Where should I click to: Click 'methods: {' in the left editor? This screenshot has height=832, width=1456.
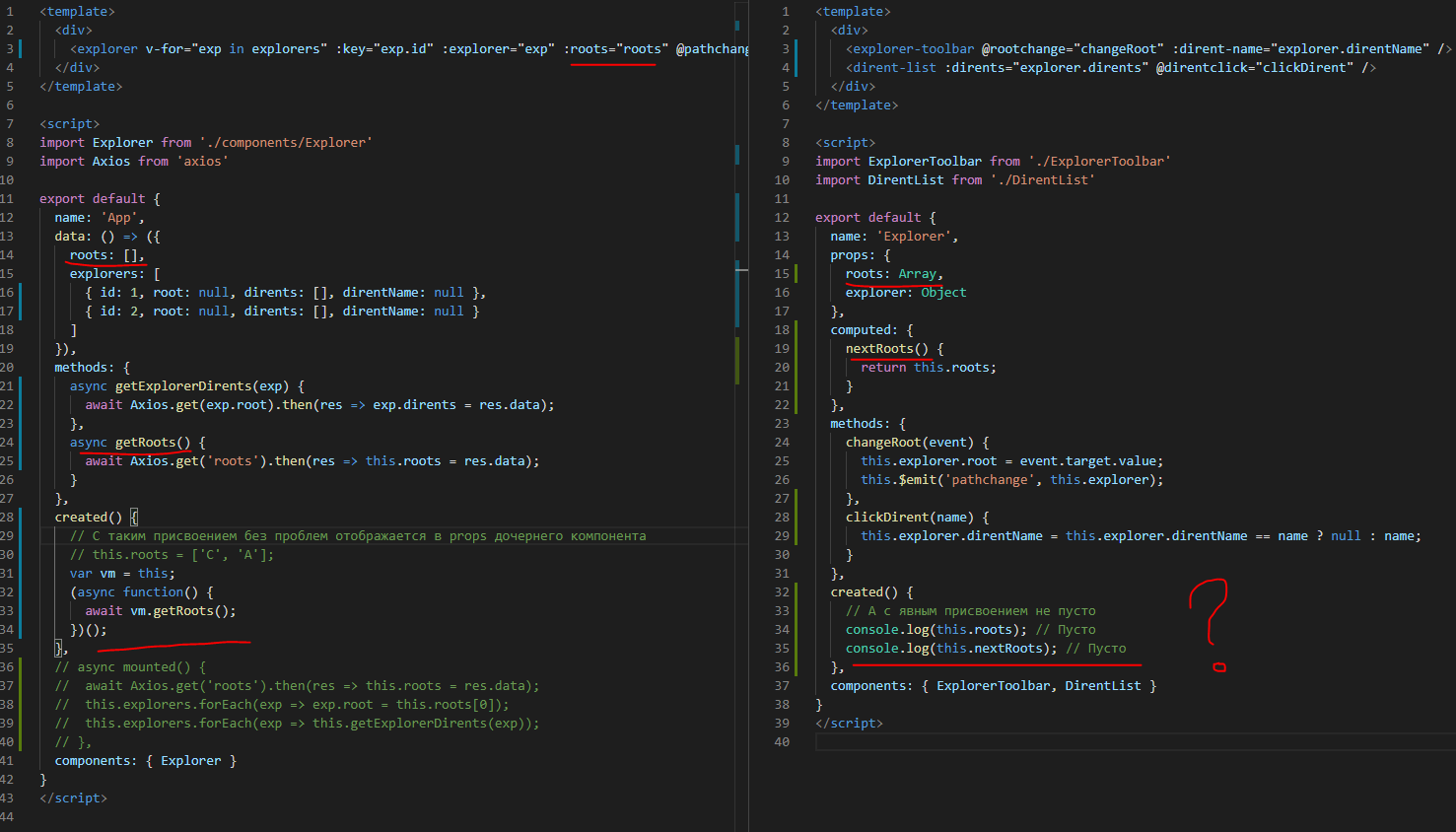93,367
